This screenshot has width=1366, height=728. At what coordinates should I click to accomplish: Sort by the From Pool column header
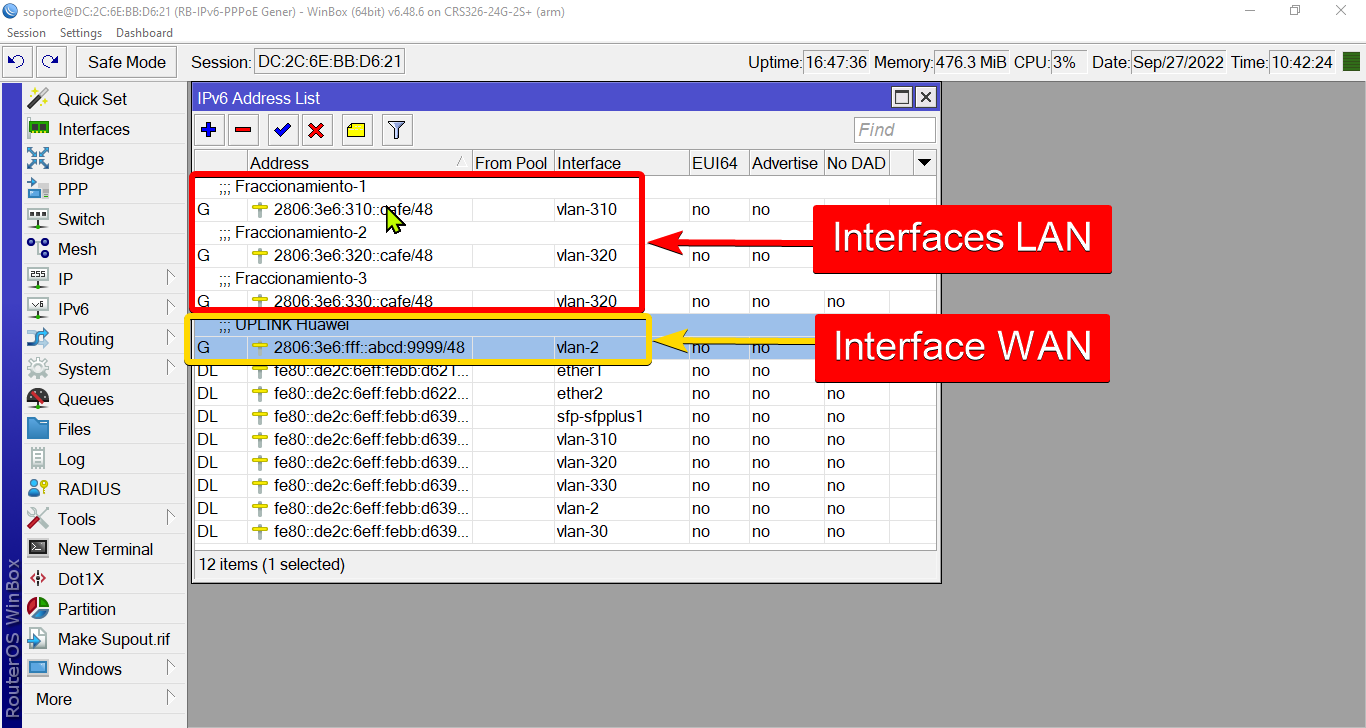(x=512, y=163)
